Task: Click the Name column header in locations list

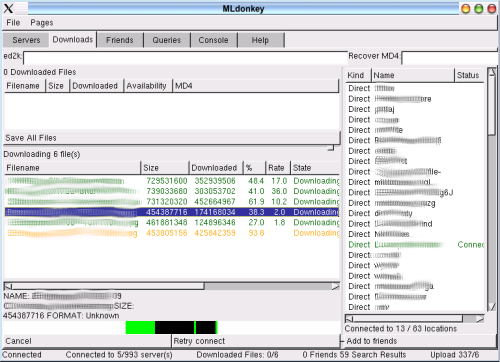Action: click(x=413, y=75)
